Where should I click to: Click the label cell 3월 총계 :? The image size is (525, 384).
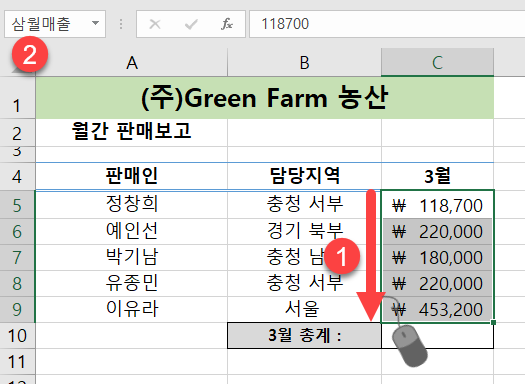(x=304, y=336)
